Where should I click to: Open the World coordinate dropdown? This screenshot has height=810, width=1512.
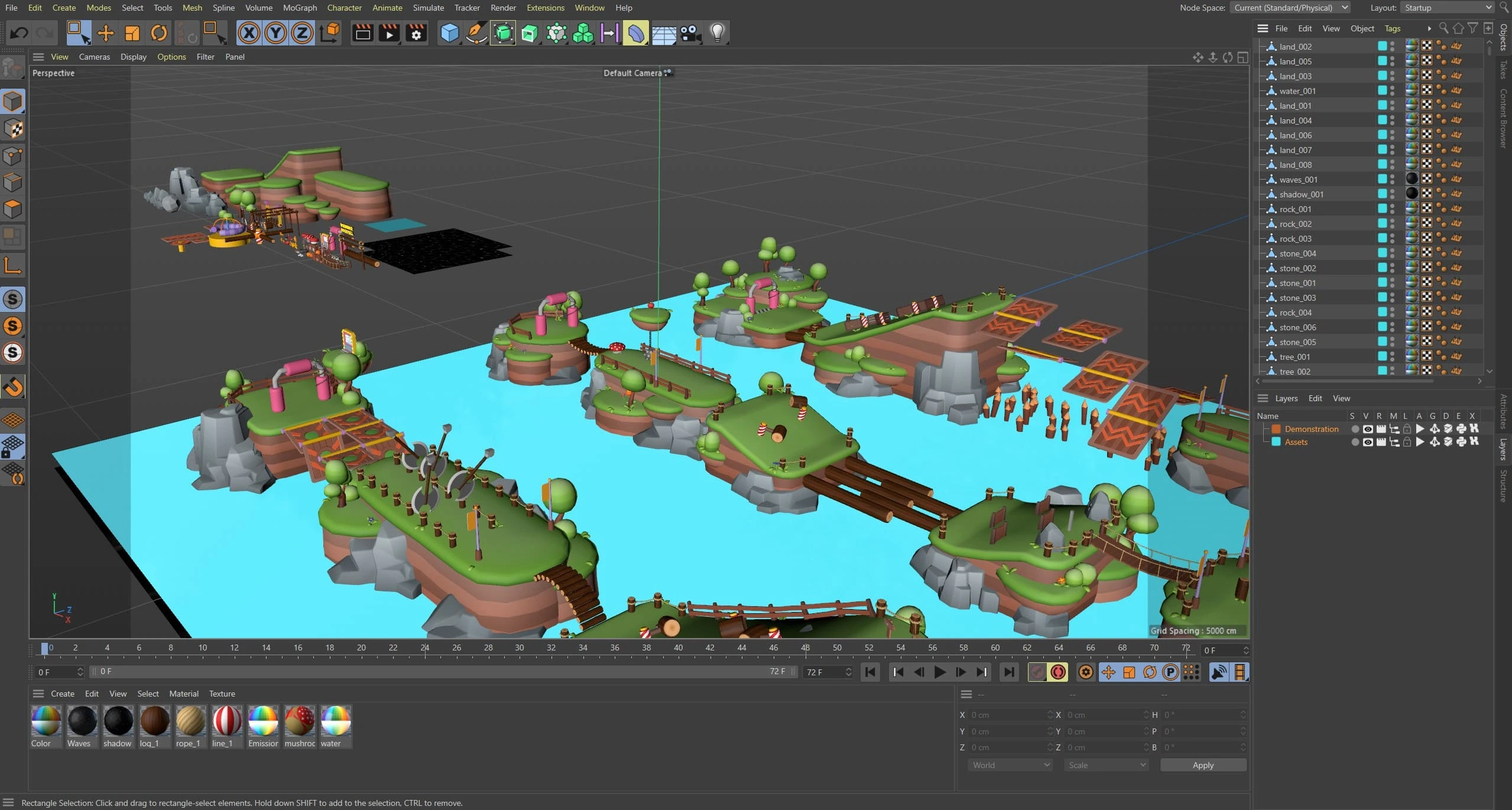click(1010, 765)
